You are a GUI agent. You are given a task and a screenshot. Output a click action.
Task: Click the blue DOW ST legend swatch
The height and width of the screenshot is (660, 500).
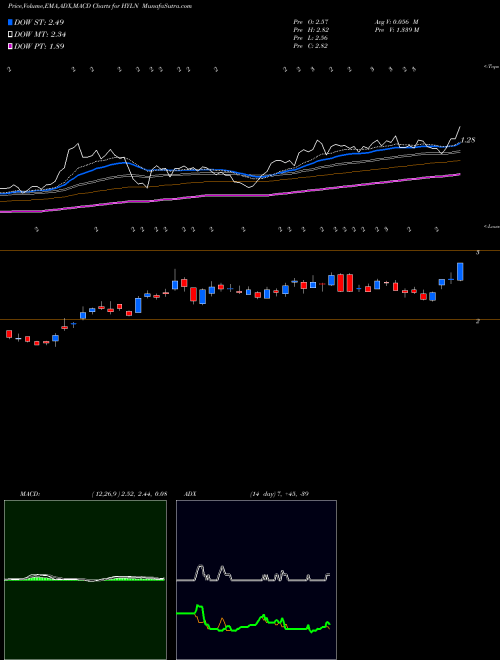point(10,22)
